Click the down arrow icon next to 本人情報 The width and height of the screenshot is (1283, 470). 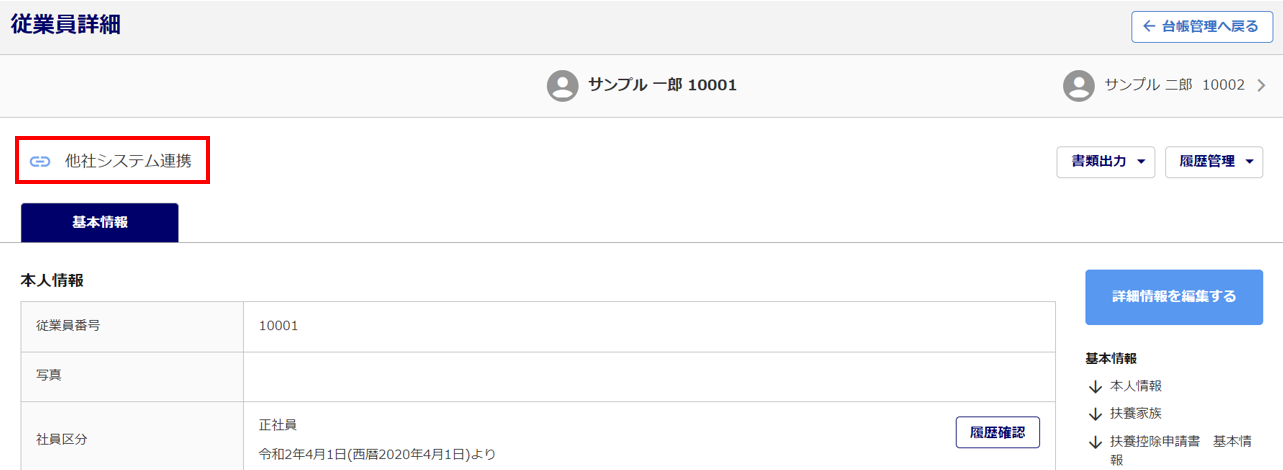(x=1096, y=386)
